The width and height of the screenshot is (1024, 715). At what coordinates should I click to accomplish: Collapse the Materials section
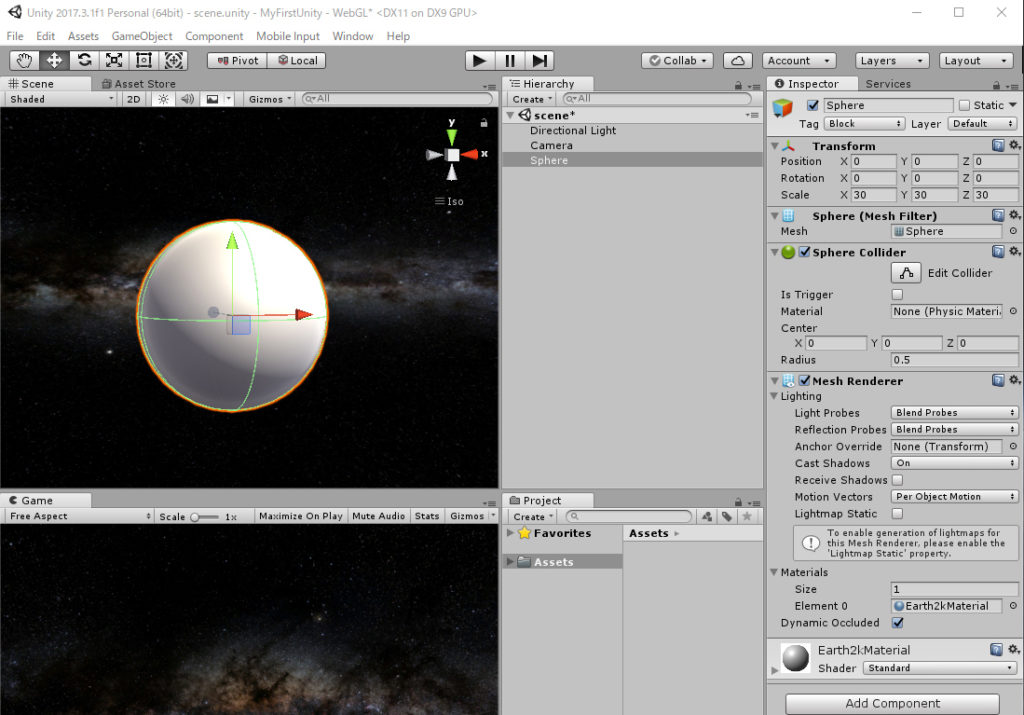[774, 572]
